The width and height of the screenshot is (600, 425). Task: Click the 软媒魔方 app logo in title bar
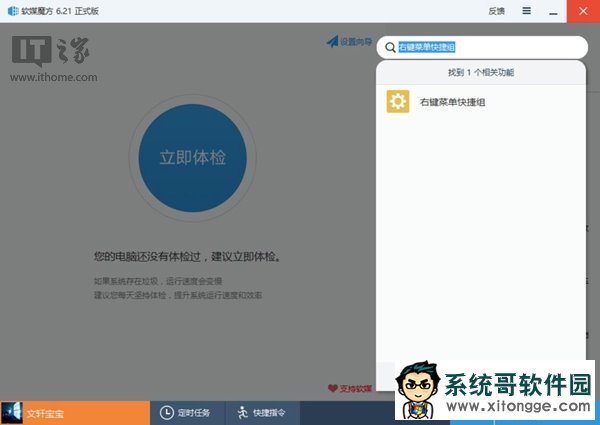(11, 10)
